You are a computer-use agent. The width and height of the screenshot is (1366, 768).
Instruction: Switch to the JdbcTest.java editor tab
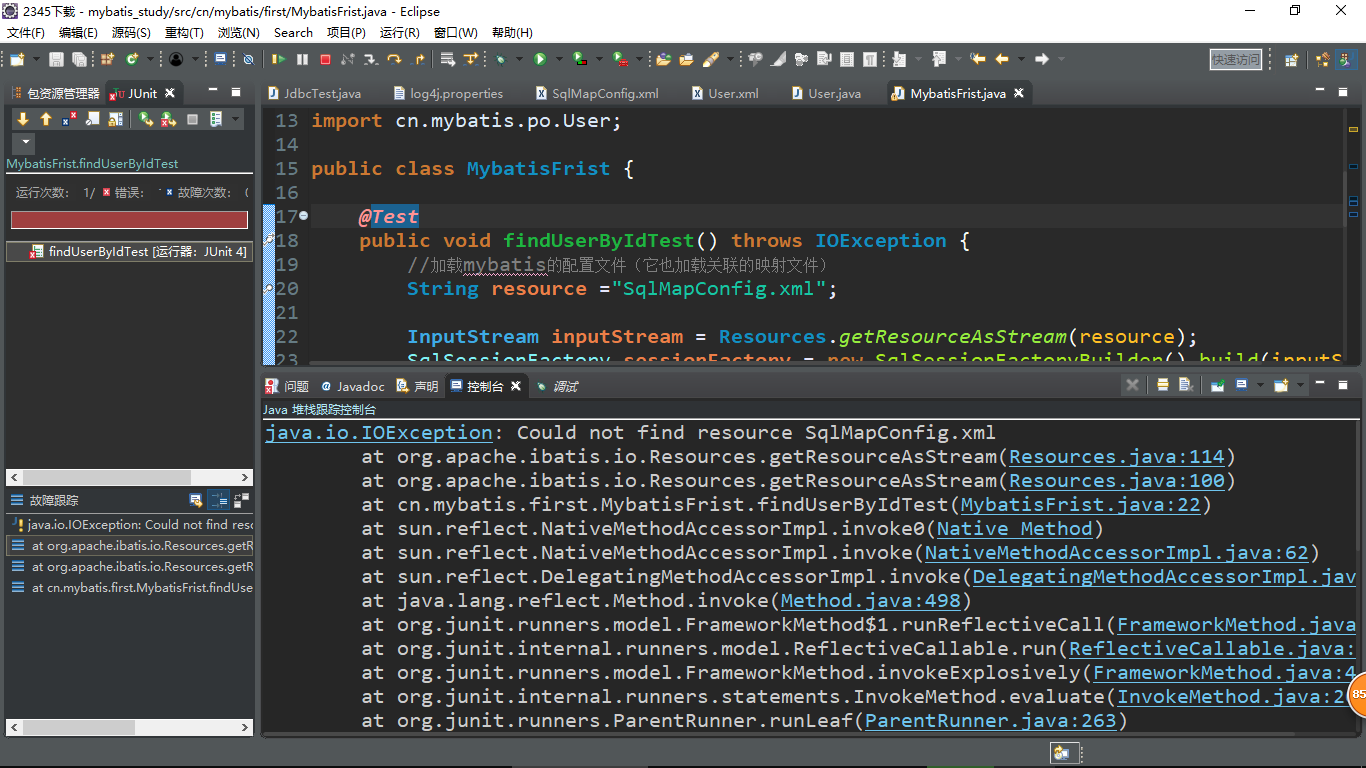coord(313,93)
